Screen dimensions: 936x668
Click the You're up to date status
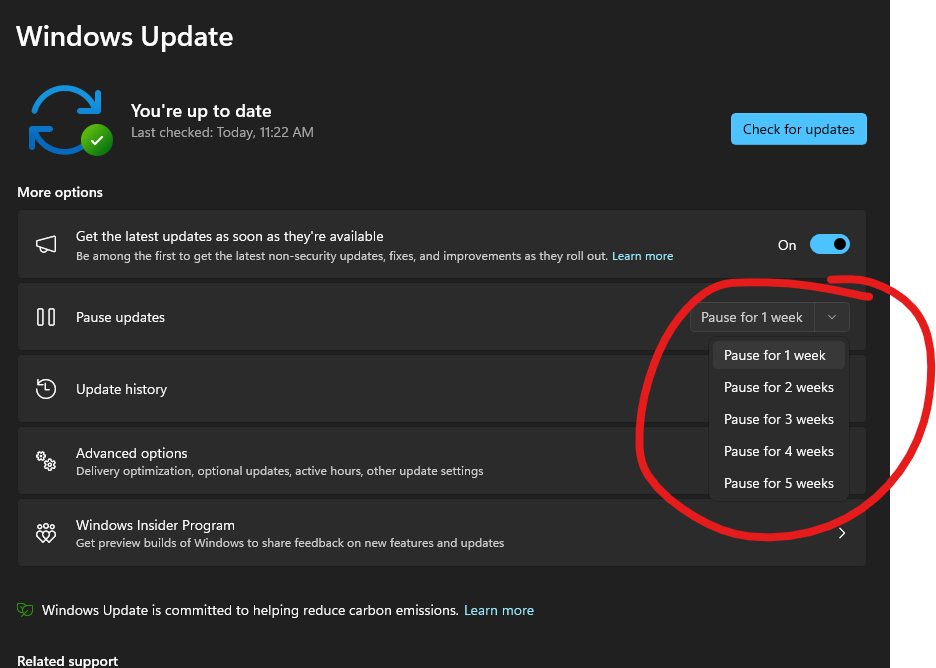click(x=201, y=111)
